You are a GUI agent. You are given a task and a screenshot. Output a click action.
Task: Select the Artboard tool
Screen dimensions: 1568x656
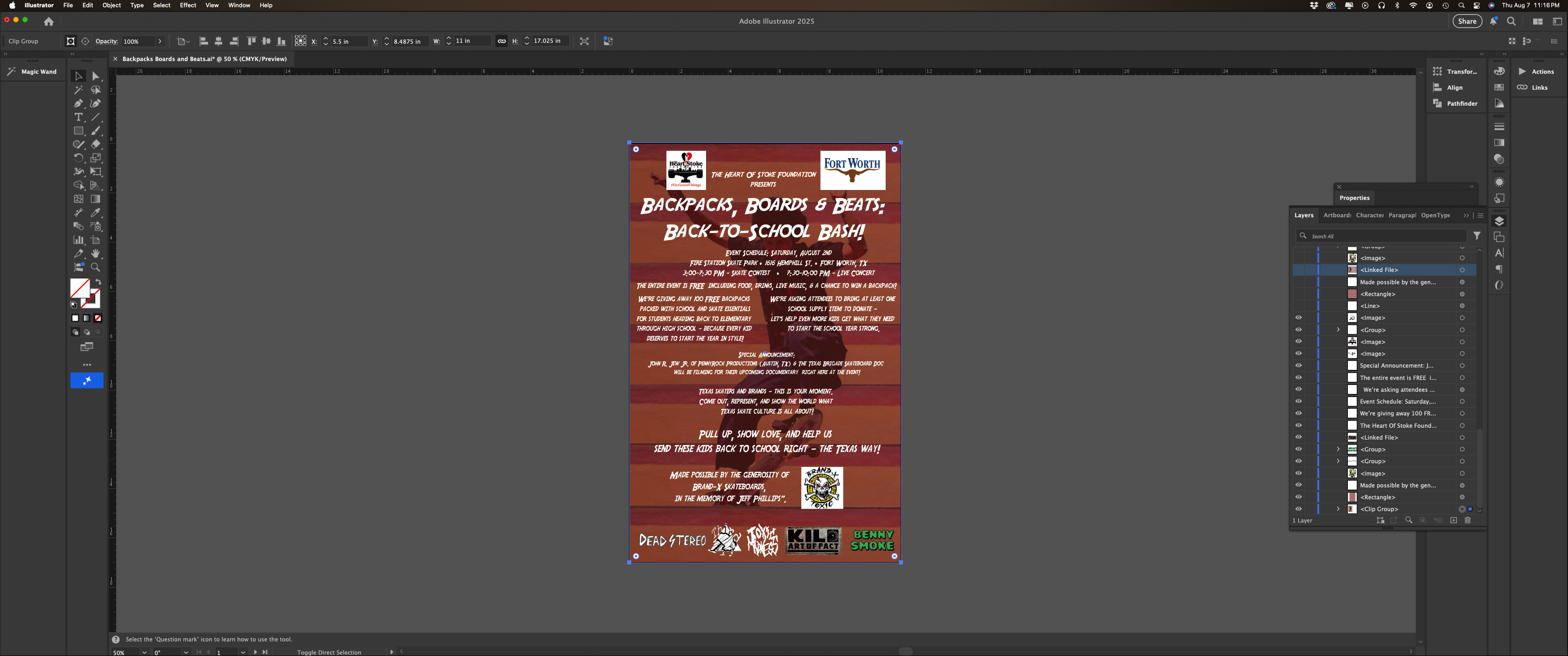click(96, 240)
